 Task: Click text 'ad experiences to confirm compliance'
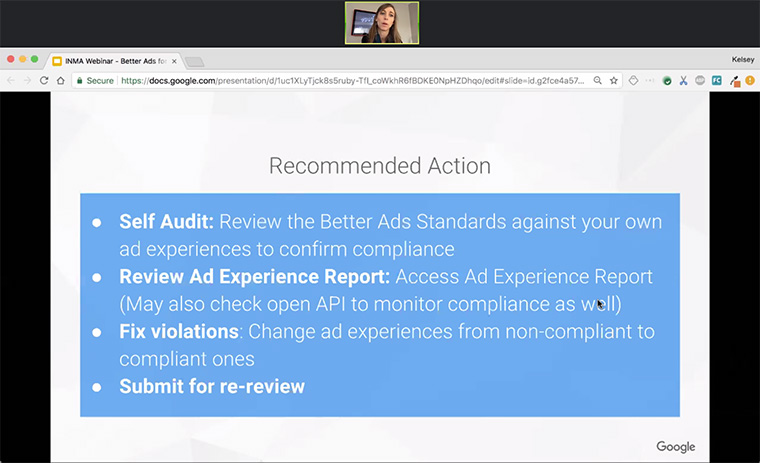287,249
